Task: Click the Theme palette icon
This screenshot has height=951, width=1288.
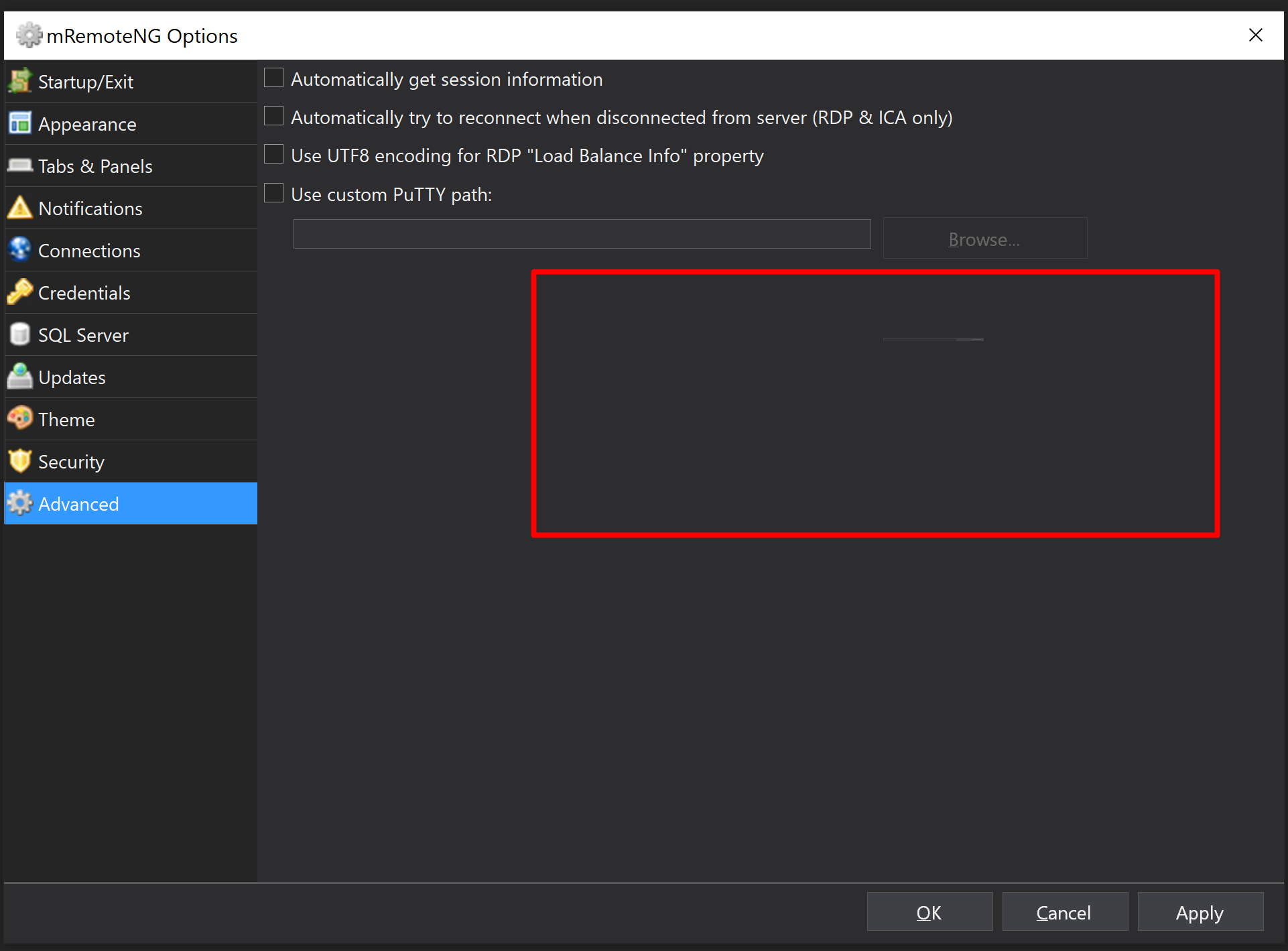Action: click(x=20, y=419)
